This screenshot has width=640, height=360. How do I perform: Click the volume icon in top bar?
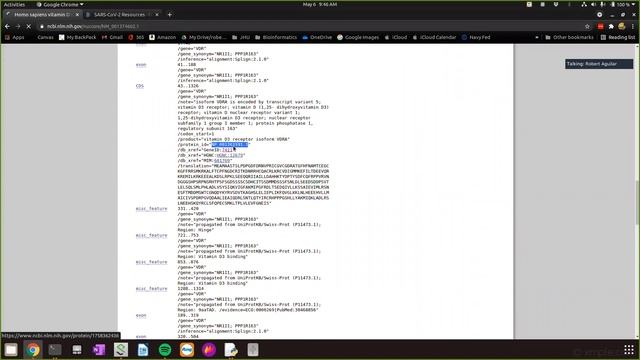pyautogui.click(x=594, y=4)
